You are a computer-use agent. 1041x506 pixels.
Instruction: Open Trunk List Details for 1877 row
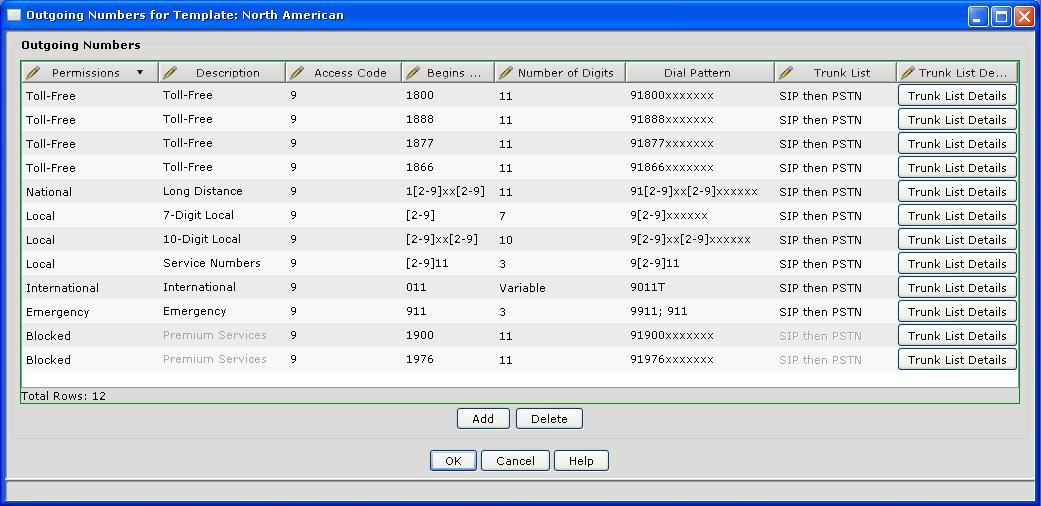pyautogui.click(x=957, y=143)
